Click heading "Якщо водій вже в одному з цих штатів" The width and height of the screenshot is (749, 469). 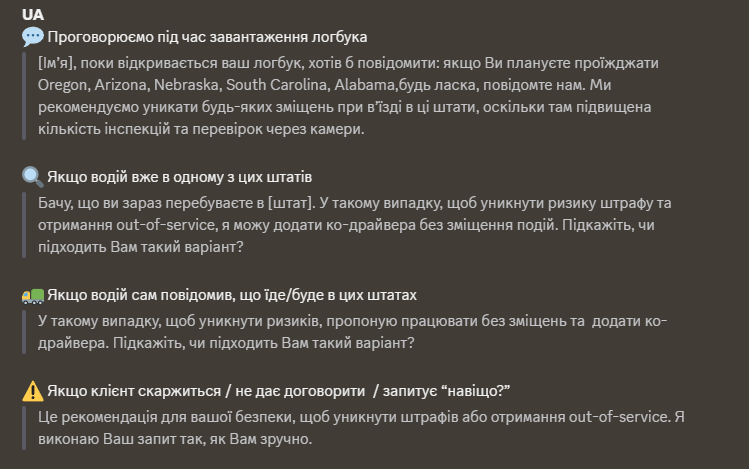180,177
